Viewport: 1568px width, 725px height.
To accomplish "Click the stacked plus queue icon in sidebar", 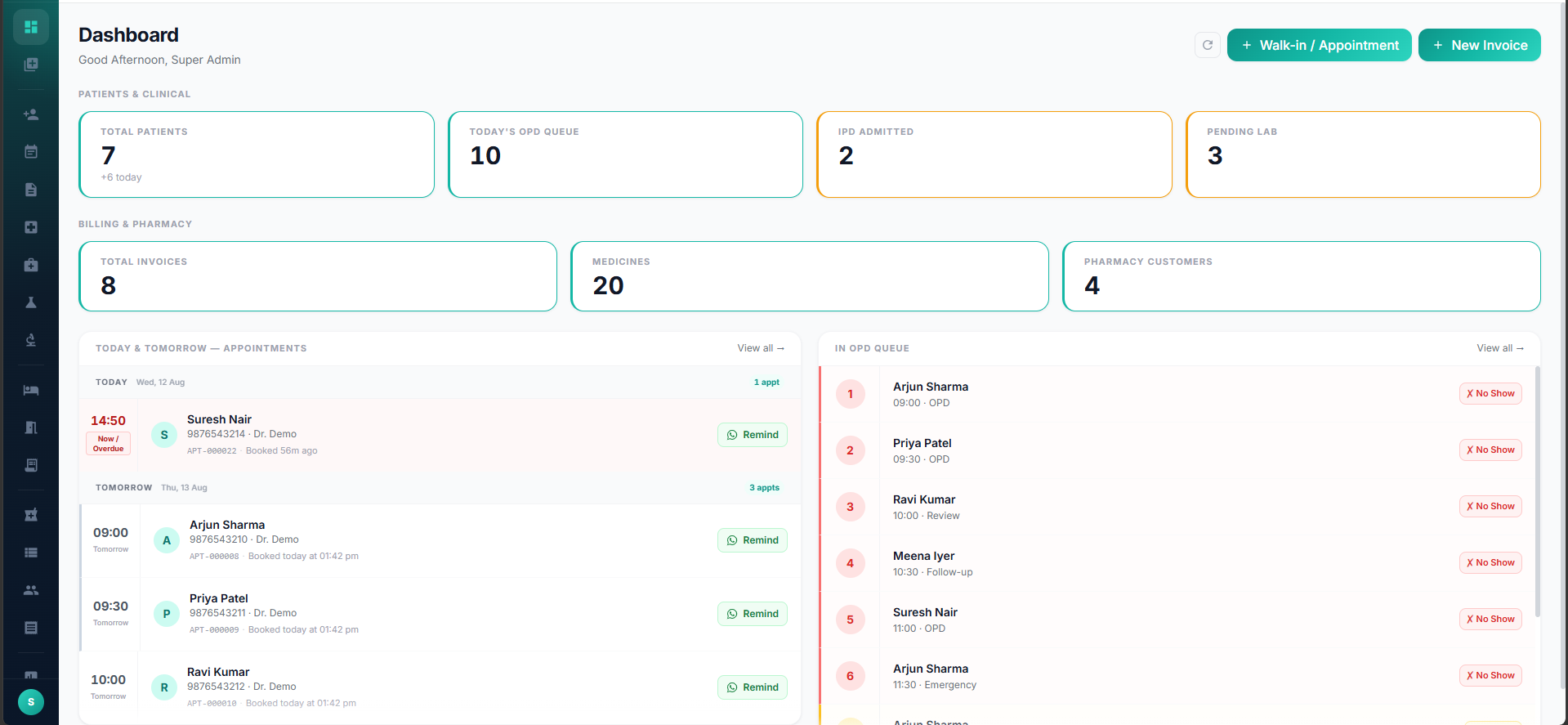I will click(31, 65).
